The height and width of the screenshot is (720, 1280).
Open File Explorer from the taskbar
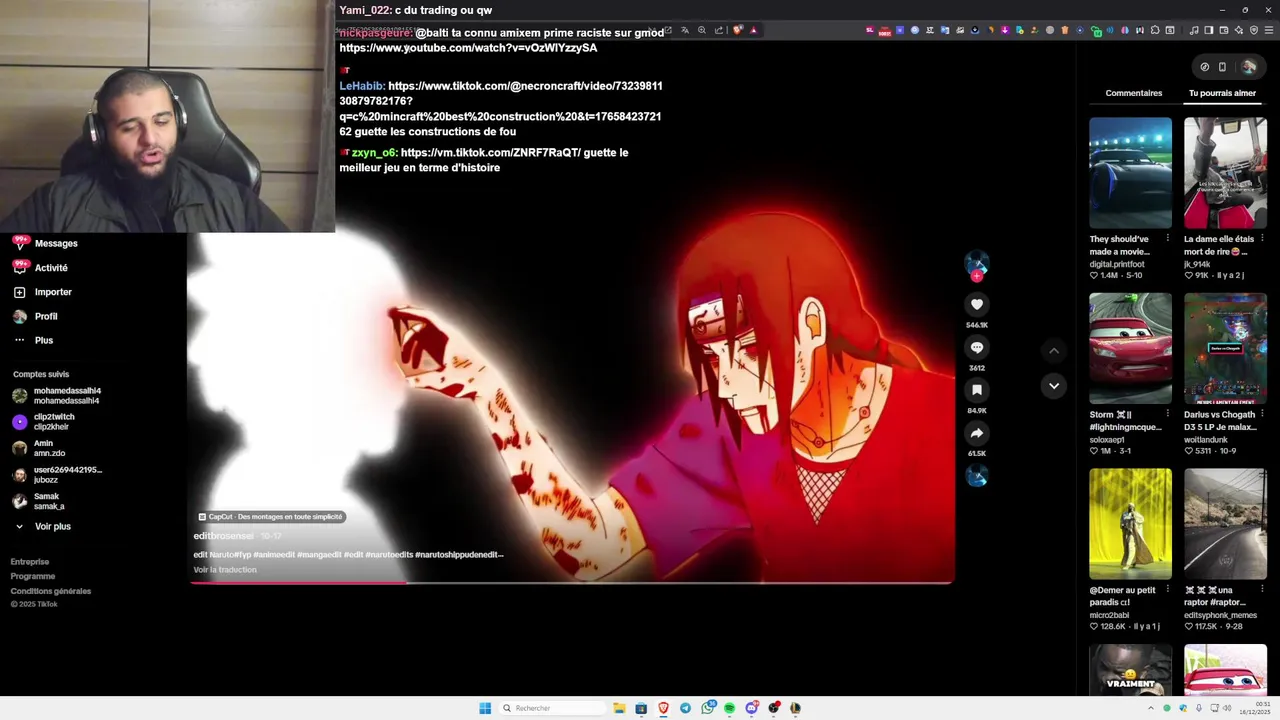tap(619, 708)
